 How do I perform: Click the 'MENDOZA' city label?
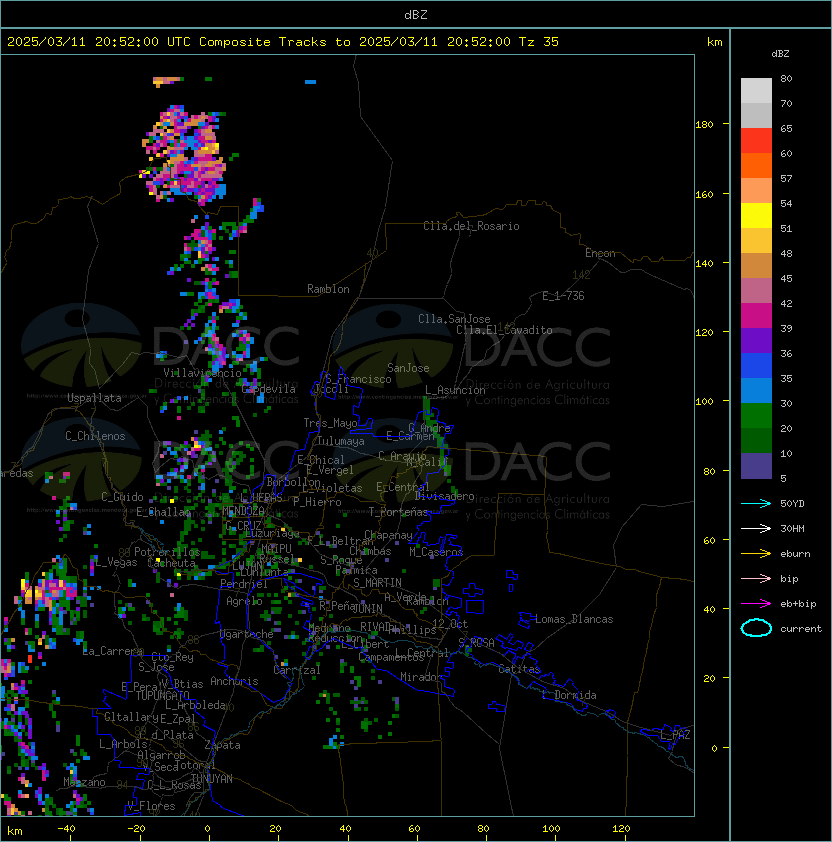[243, 511]
